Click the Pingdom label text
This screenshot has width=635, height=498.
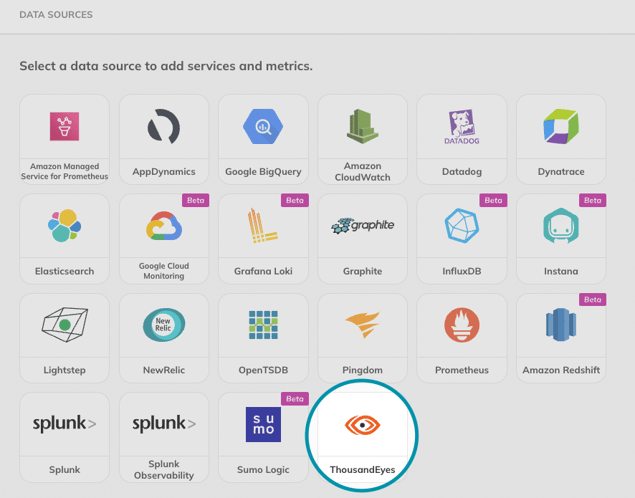tap(362, 370)
